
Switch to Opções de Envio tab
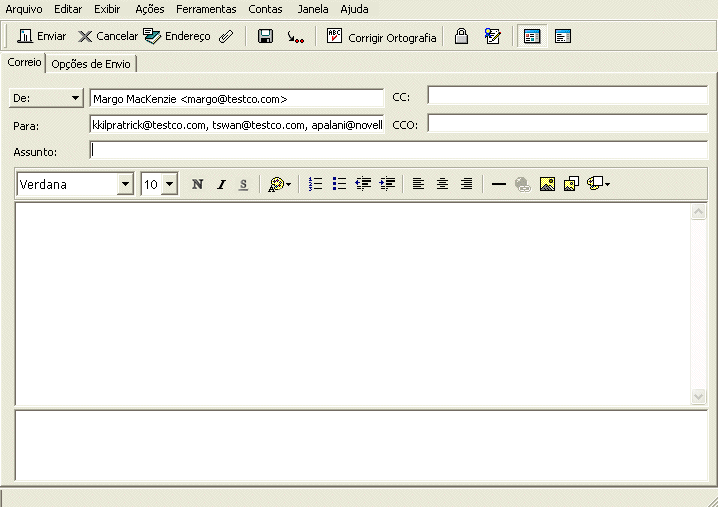(x=91, y=64)
